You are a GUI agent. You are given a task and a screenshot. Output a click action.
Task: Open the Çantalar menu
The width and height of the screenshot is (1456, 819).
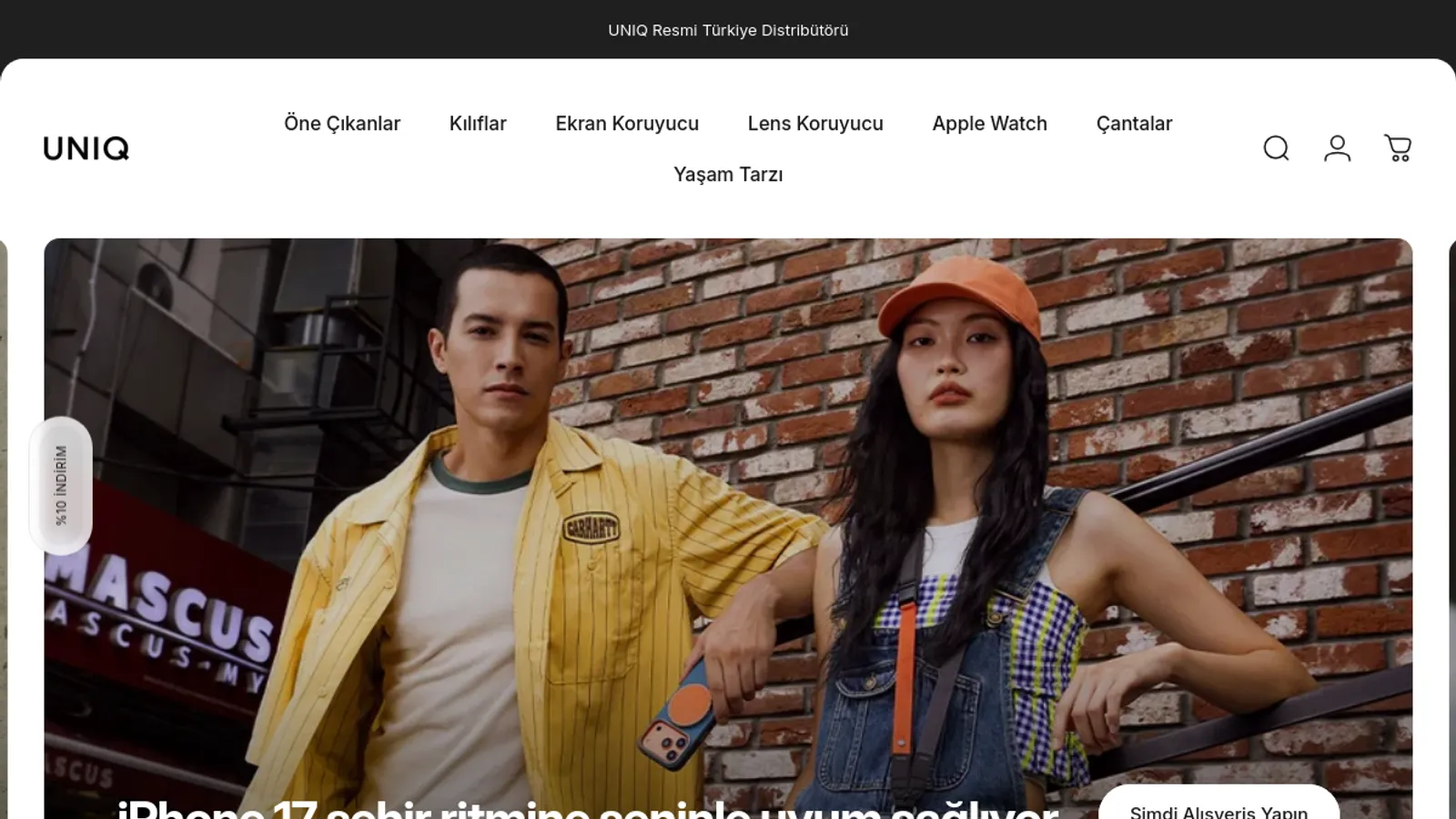pyautogui.click(x=1134, y=124)
